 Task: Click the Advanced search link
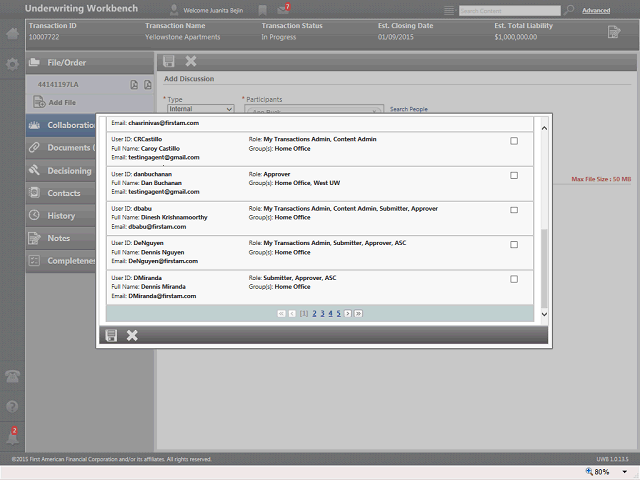pos(596,10)
